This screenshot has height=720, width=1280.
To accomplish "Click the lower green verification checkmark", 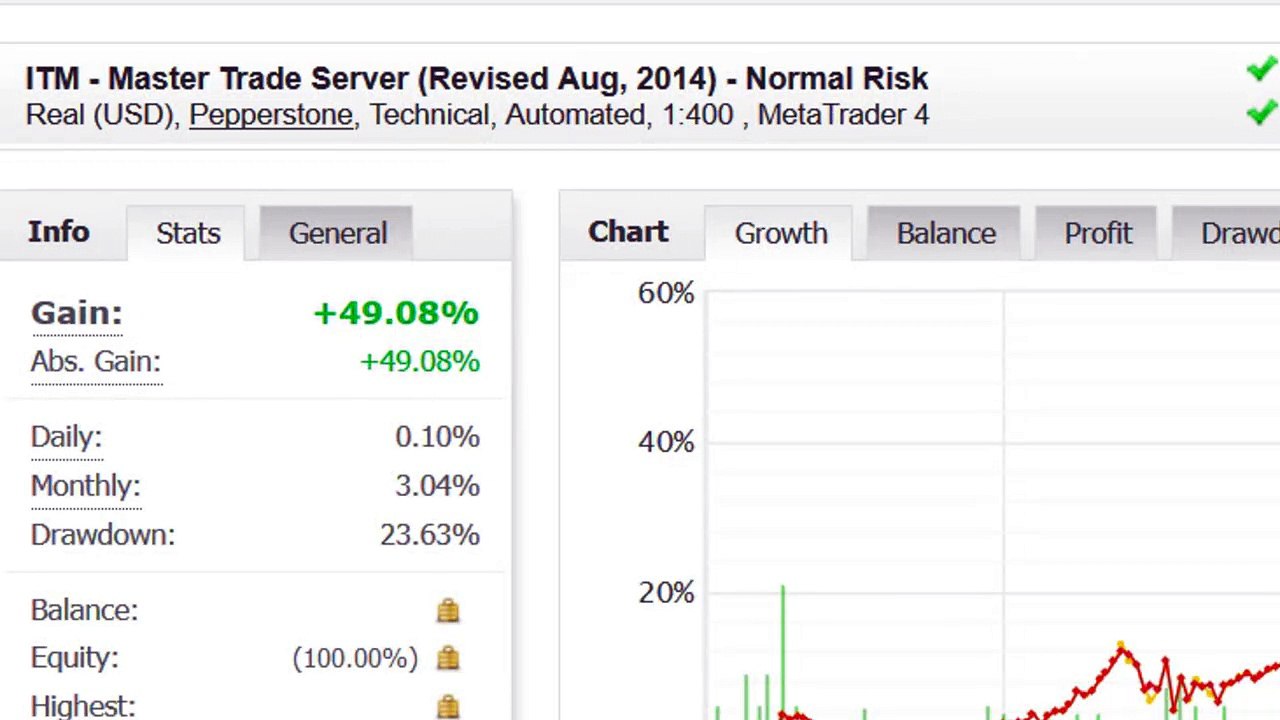I will [1262, 112].
